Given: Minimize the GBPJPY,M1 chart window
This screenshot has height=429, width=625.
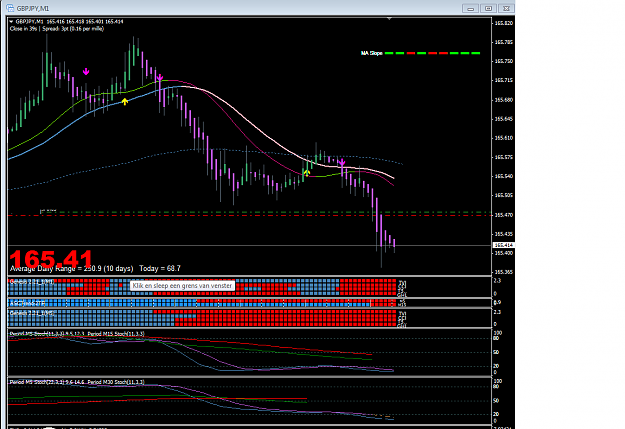Looking at the screenshot, I should click(471, 8).
